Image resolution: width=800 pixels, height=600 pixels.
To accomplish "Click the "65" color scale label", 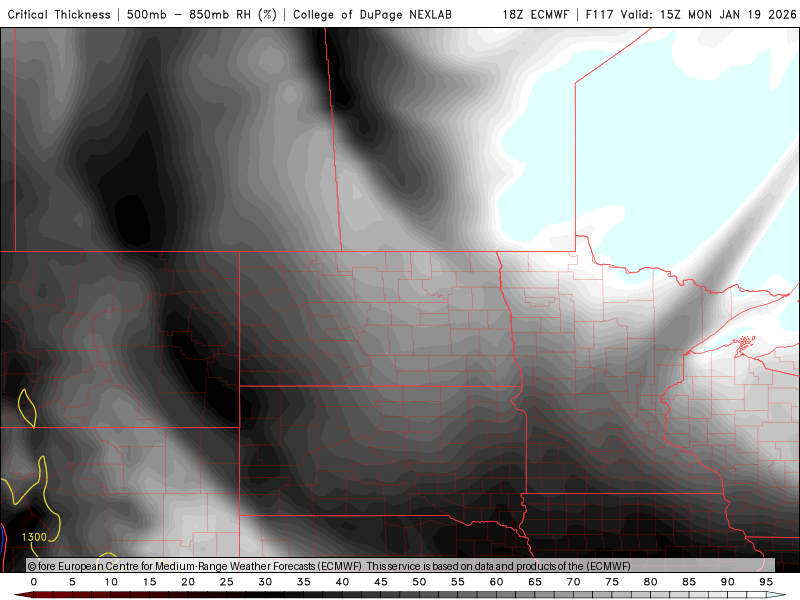I will 535,582.
